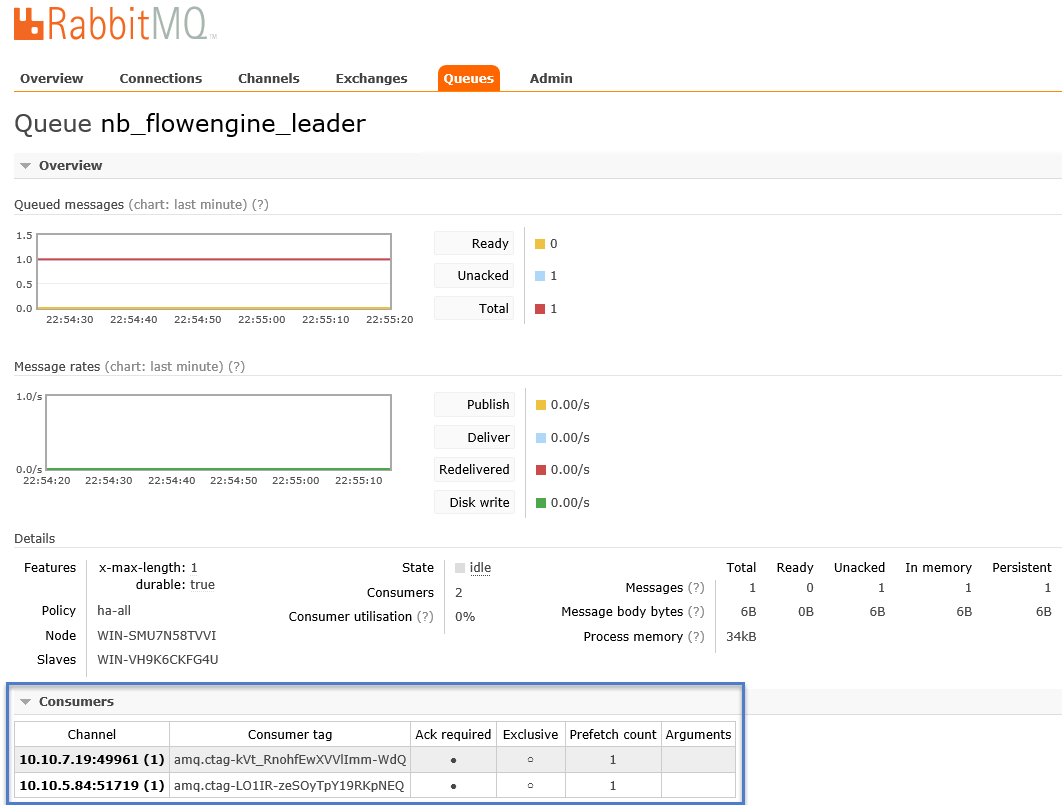The width and height of the screenshot is (1062, 805).
Task: Click the Message rates chart
Action: coord(218,433)
